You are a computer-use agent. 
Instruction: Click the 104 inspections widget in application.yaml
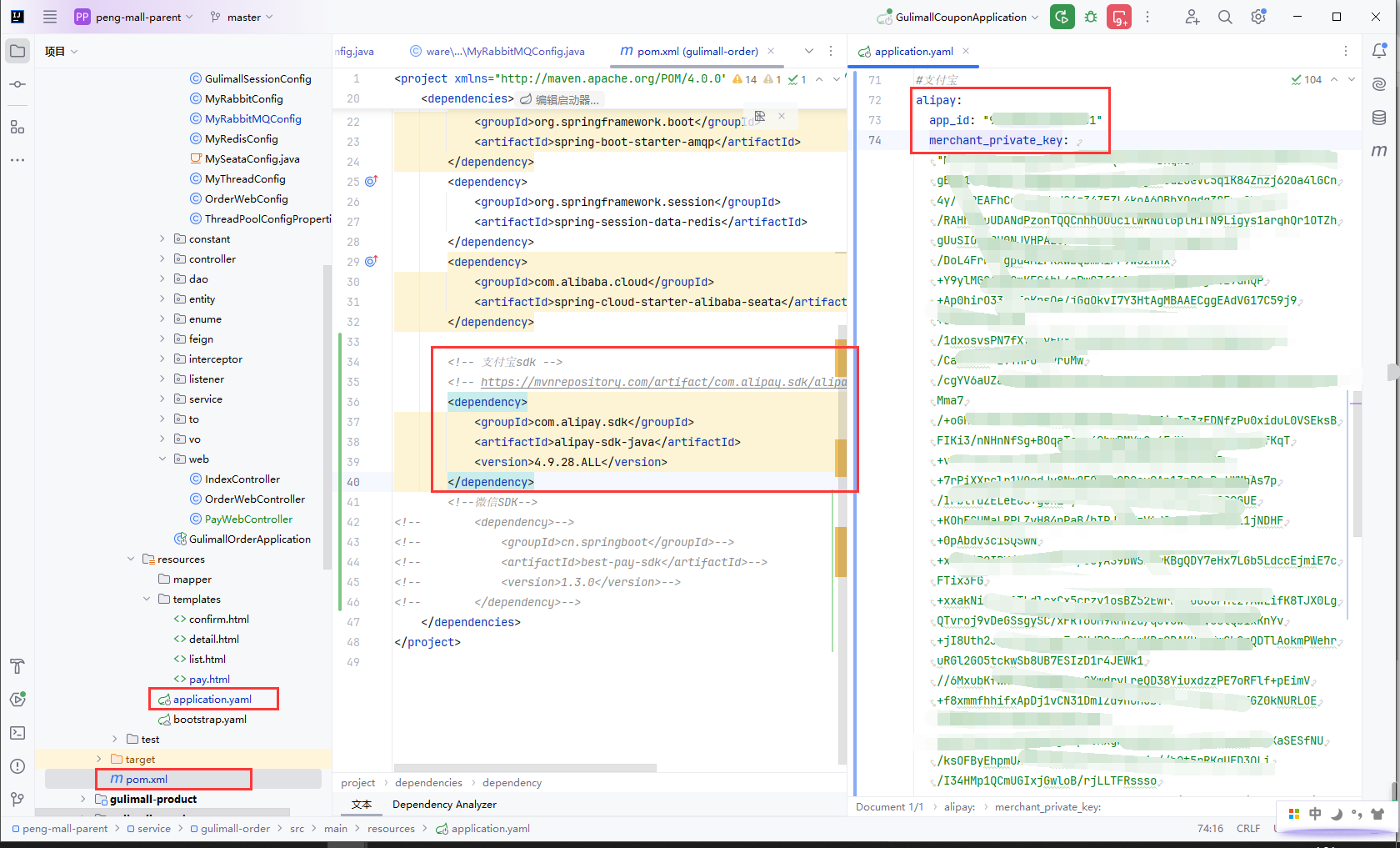(x=1306, y=79)
